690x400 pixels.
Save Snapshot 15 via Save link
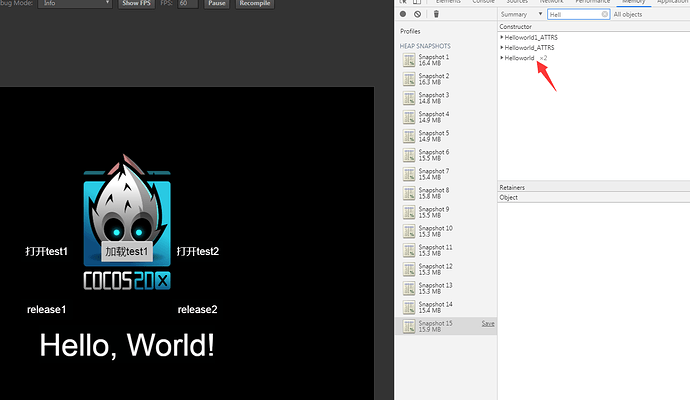(488, 323)
